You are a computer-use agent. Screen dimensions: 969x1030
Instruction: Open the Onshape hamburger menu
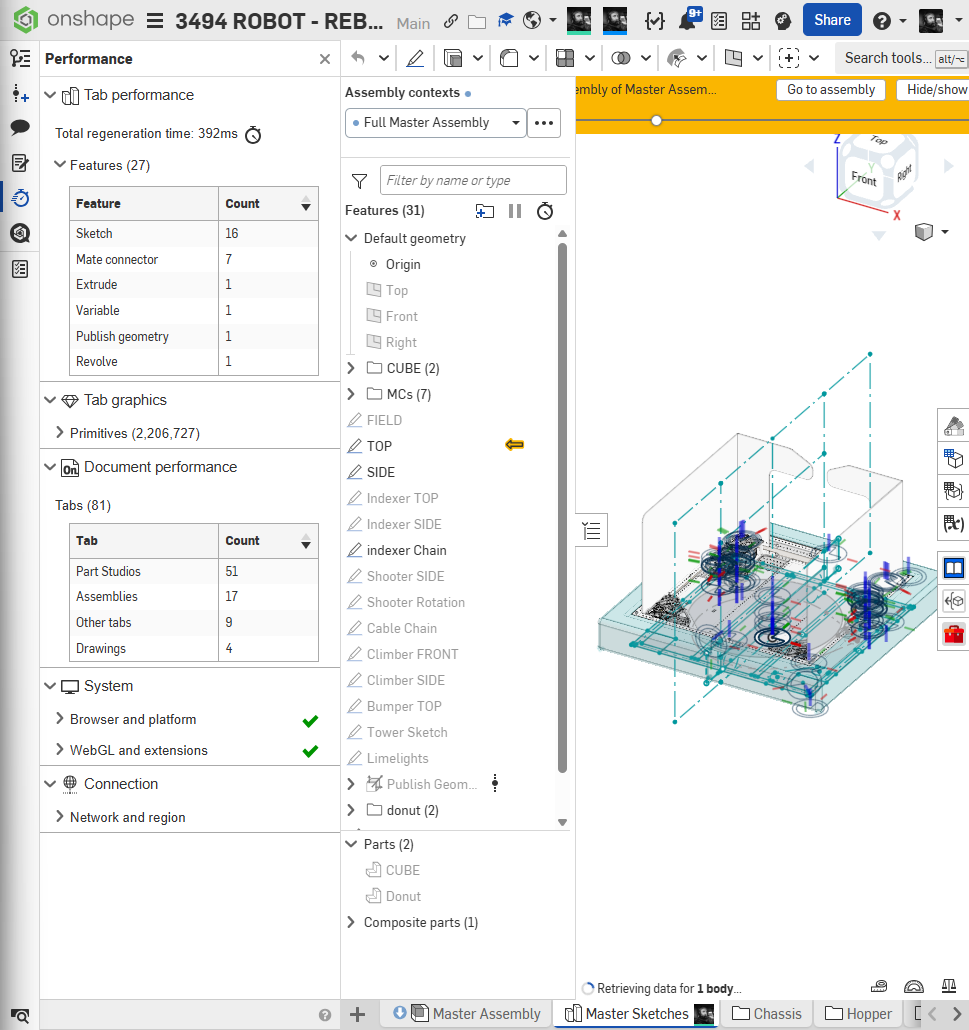tap(155, 21)
